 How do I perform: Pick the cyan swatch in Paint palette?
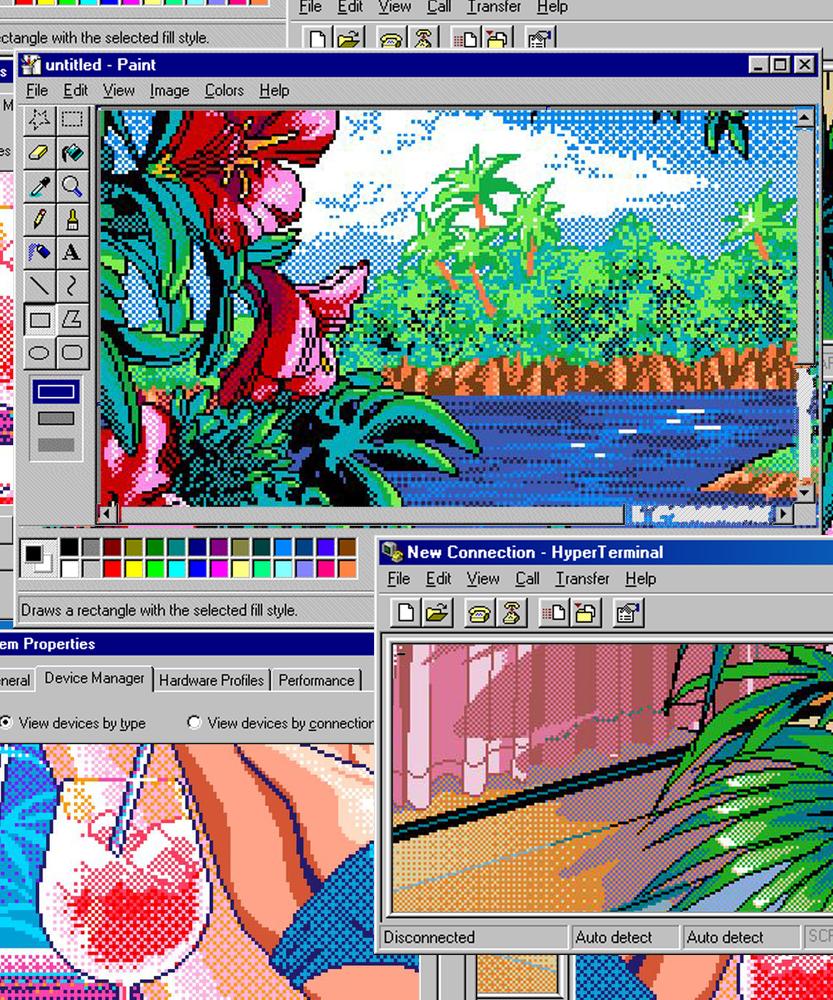[177, 568]
